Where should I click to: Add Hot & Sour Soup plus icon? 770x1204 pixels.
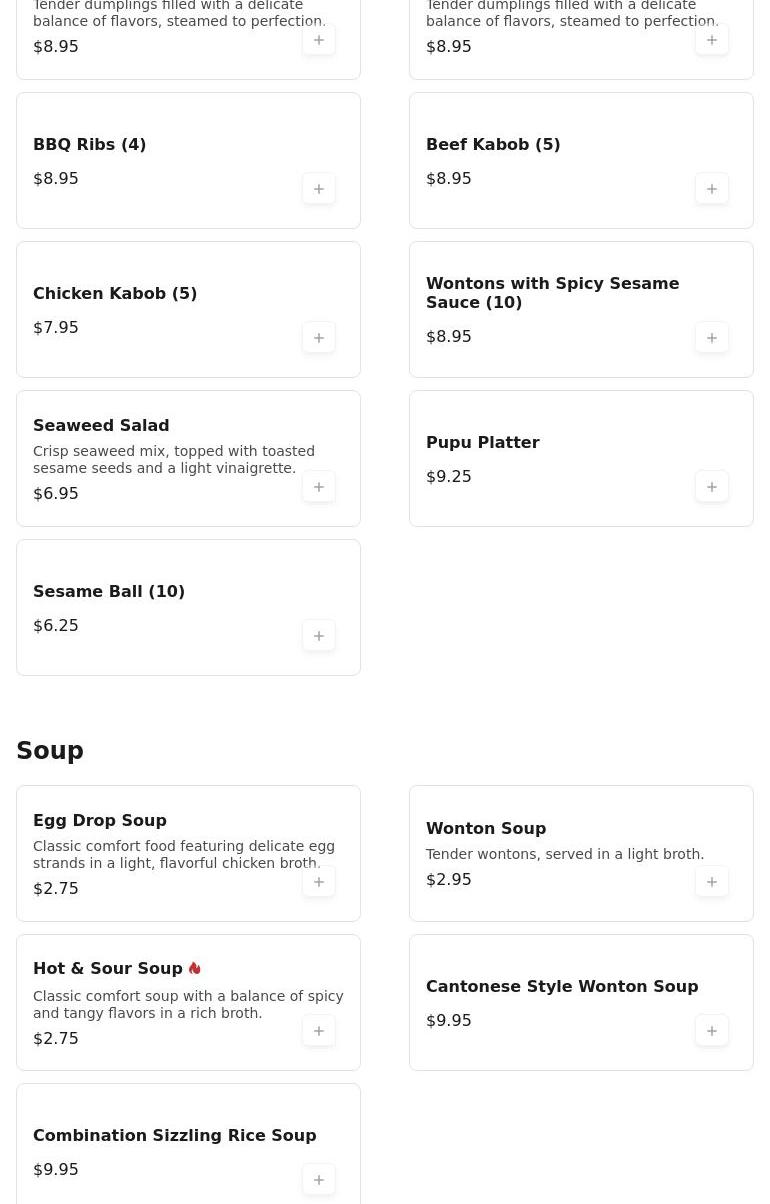(319, 1031)
